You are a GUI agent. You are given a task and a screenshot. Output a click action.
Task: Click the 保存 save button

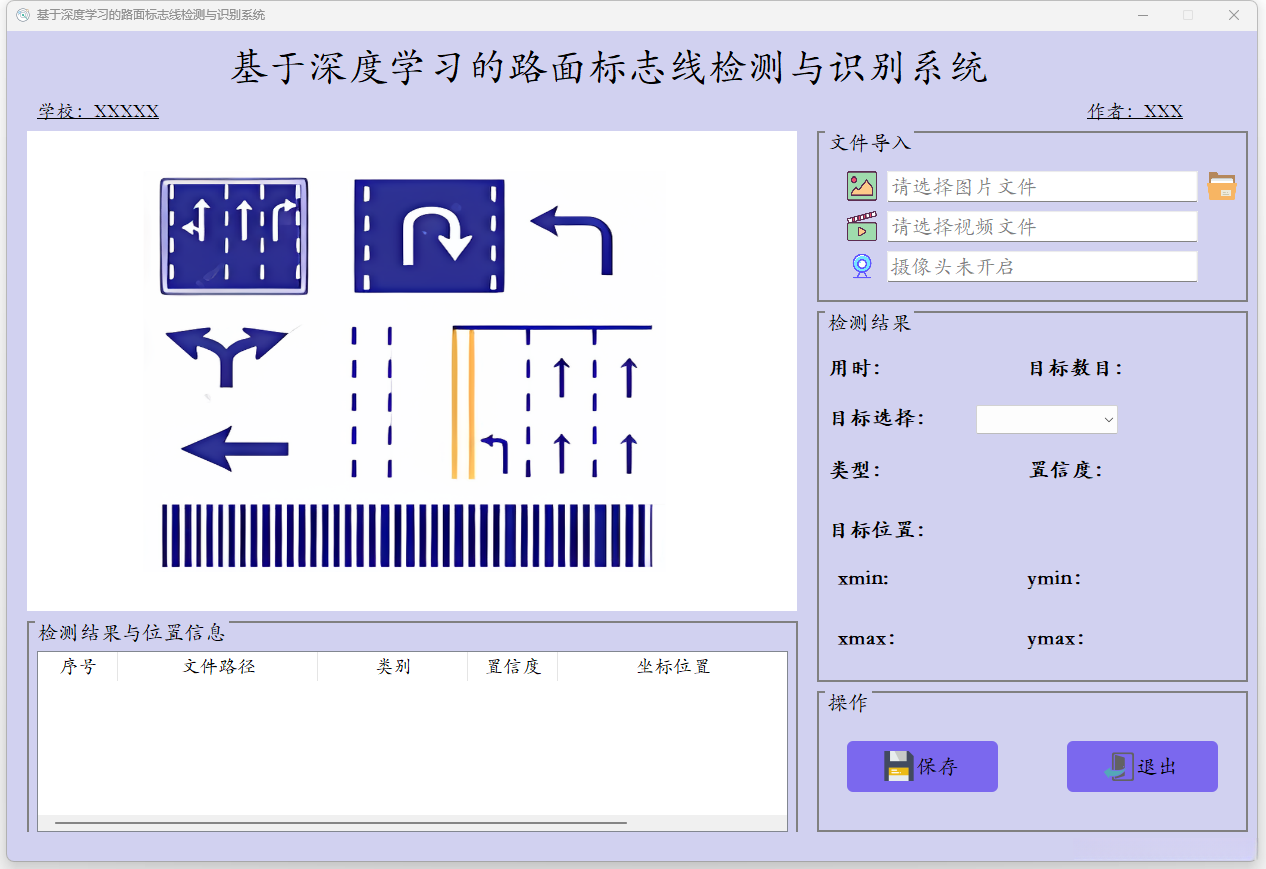point(922,766)
